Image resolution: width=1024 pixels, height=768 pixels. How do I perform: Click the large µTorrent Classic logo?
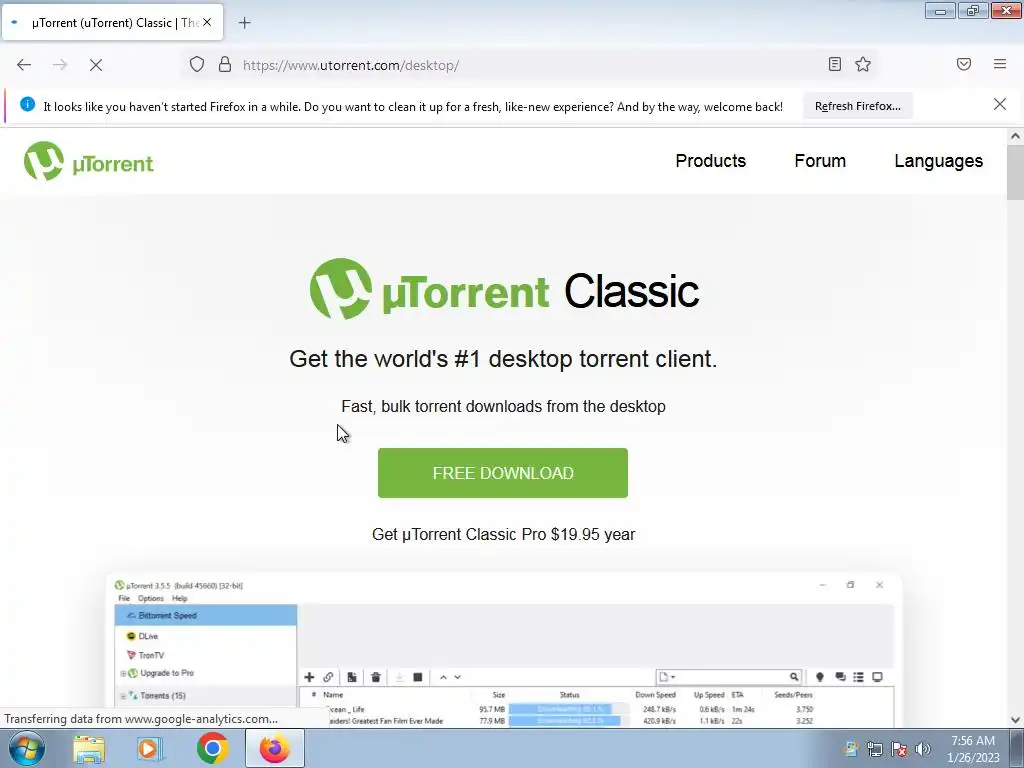point(504,289)
